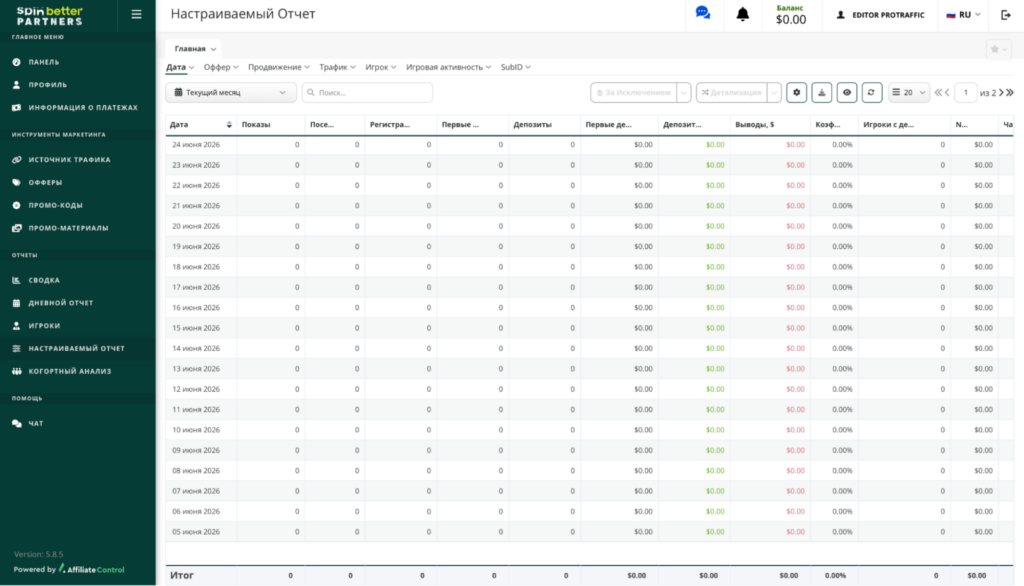Click the logout icon
Screen dimensions: 1024x586
[x=1006, y=14]
